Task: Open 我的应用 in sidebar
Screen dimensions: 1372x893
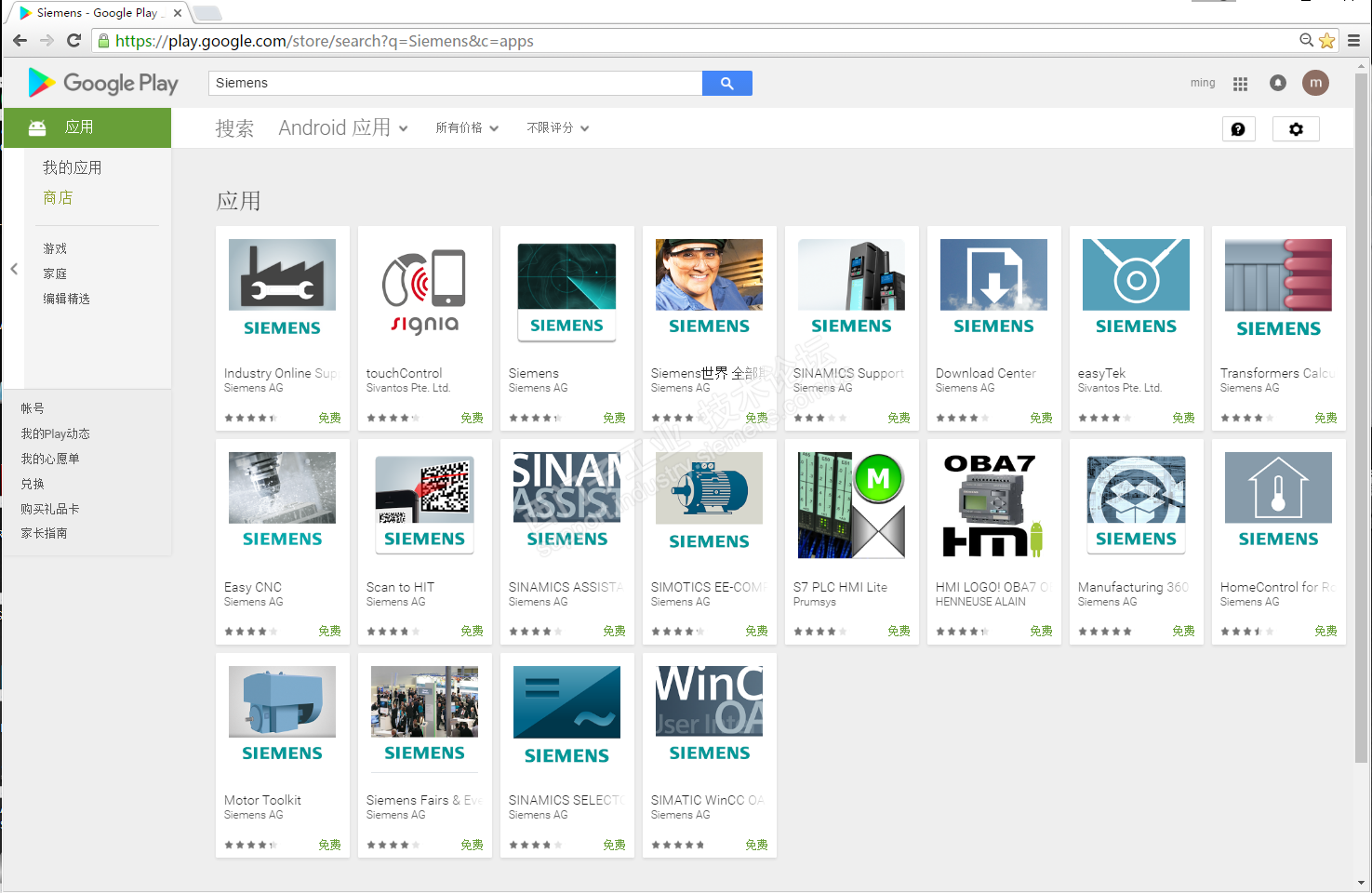Action: pyautogui.click(x=73, y=167)
